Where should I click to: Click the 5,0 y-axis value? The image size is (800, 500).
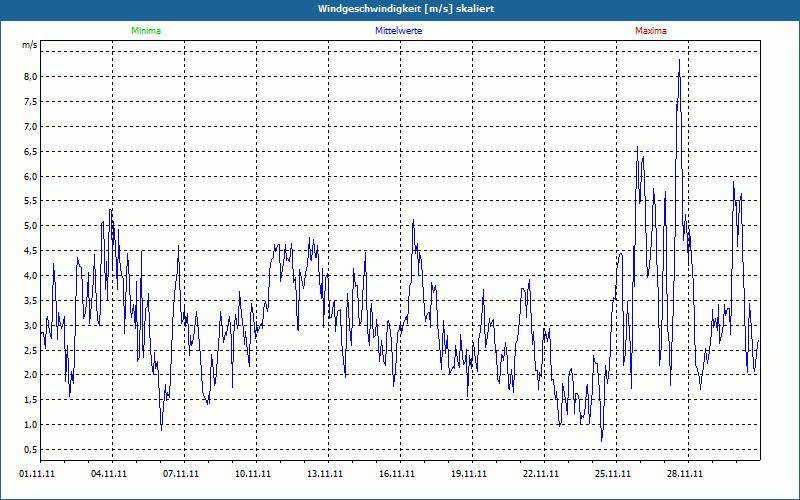point(31,226)
